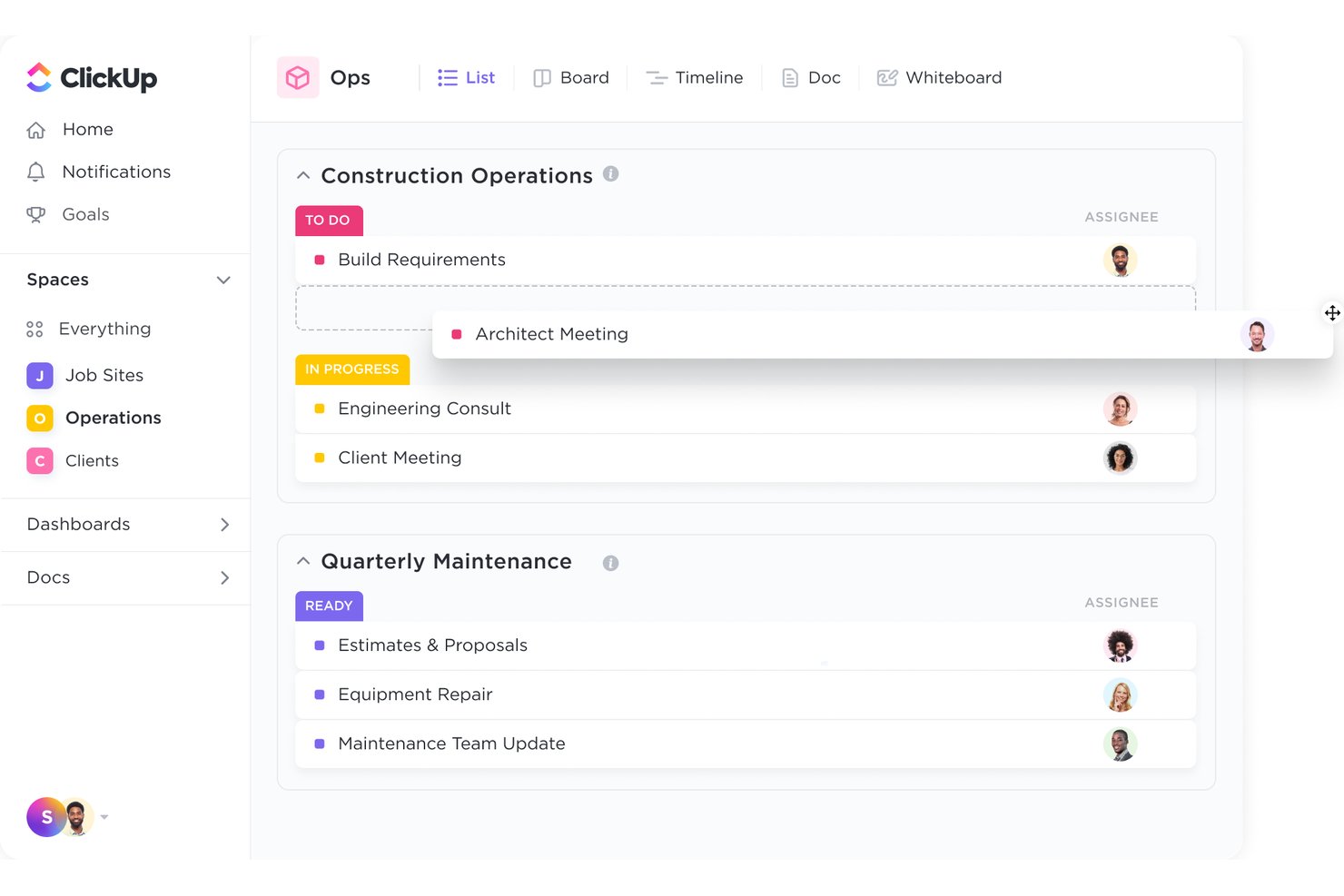This screenshot has height=896, width=1344.
Task: Click the TO DO status label
Action: coord(329,221)
